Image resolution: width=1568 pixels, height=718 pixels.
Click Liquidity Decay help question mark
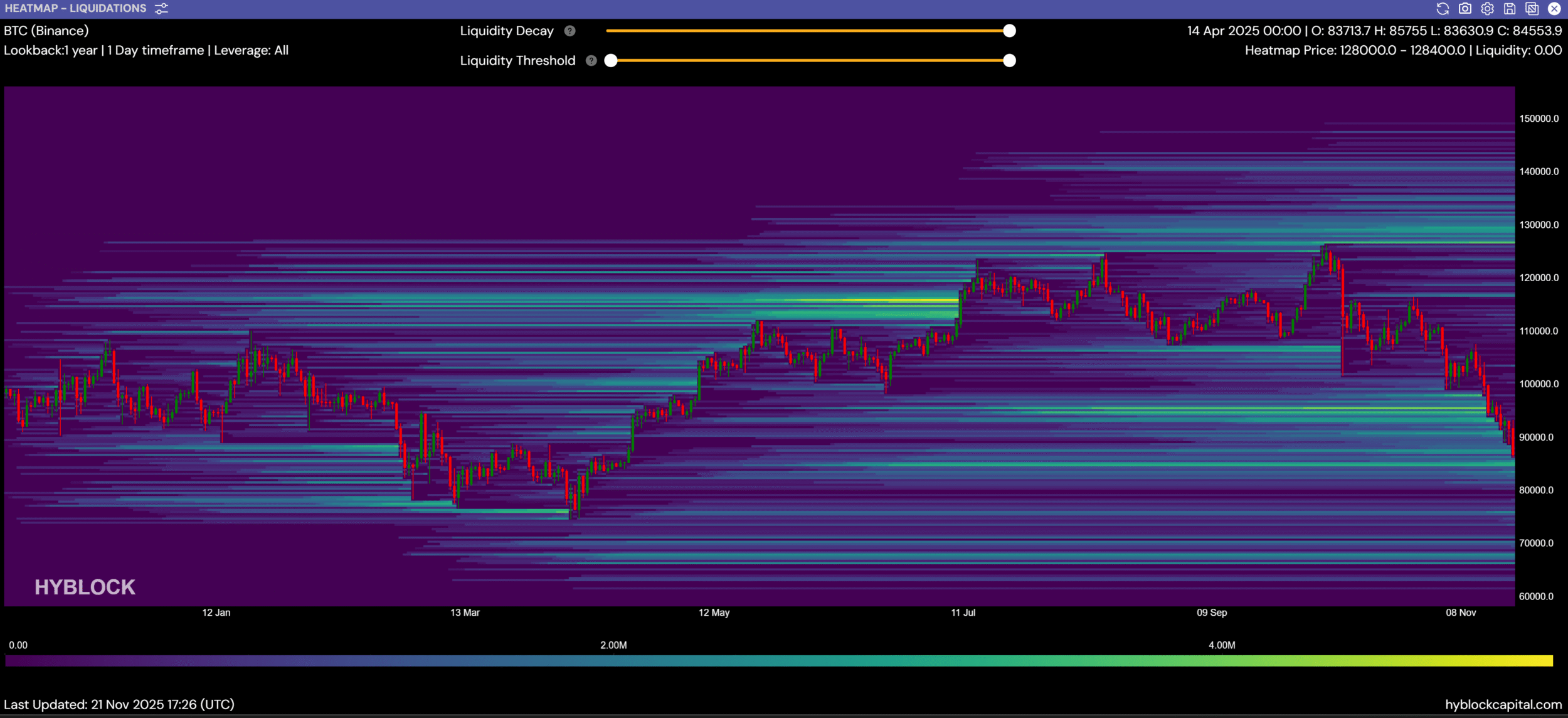(x=569, y=31)
